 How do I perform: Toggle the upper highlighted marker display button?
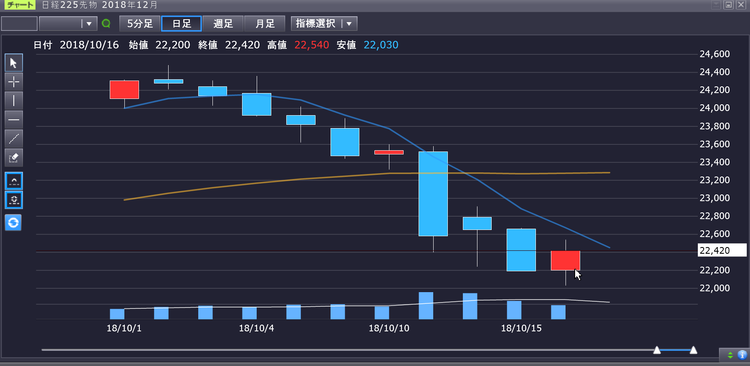click(13, 181)
